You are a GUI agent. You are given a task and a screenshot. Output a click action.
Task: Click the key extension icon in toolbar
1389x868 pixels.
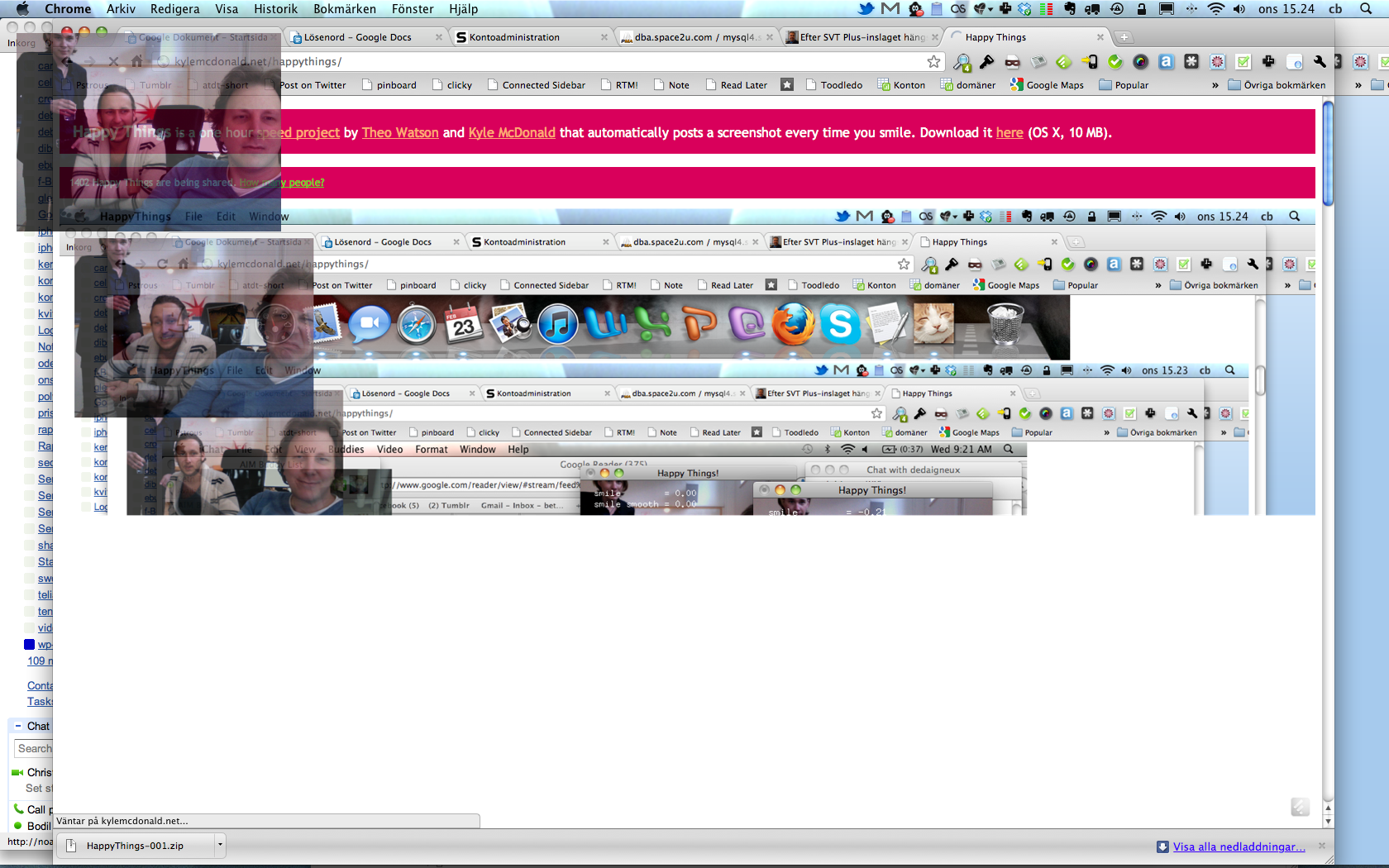click(x=986, y=62)
